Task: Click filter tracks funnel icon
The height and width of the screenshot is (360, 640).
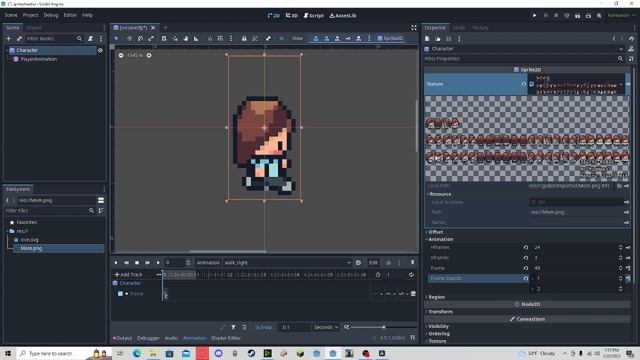Action: pos(233,327)
